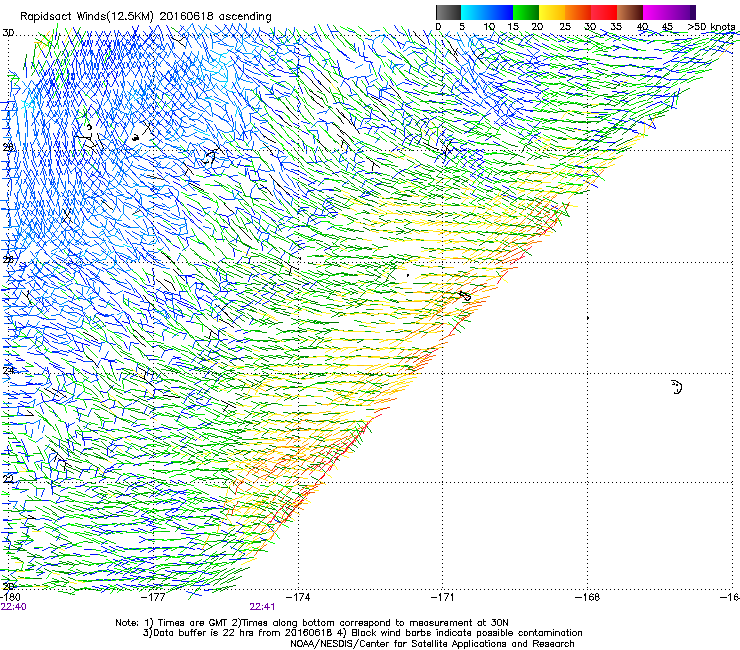740x650 pixels.
Task: Click the purple 45-50 knots legend swatch
Action: click(682, 12)
